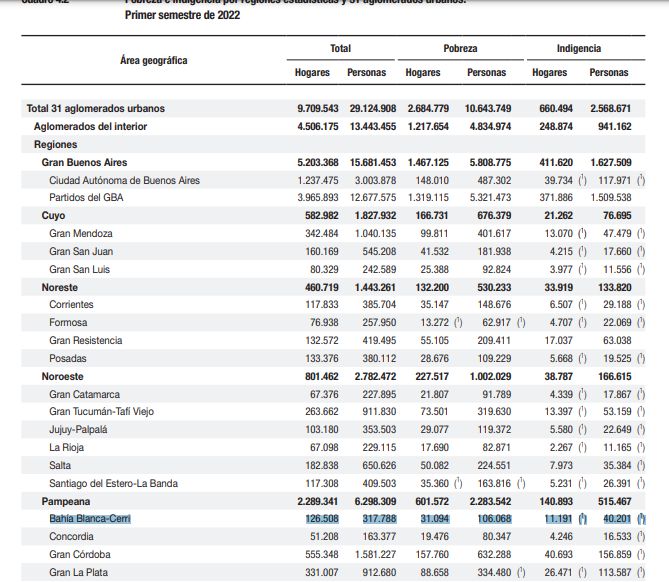This screenshot has height=582, width=669.
Task: Select the 'Gran La Plata' row label
Action: [x=79, y=572]
